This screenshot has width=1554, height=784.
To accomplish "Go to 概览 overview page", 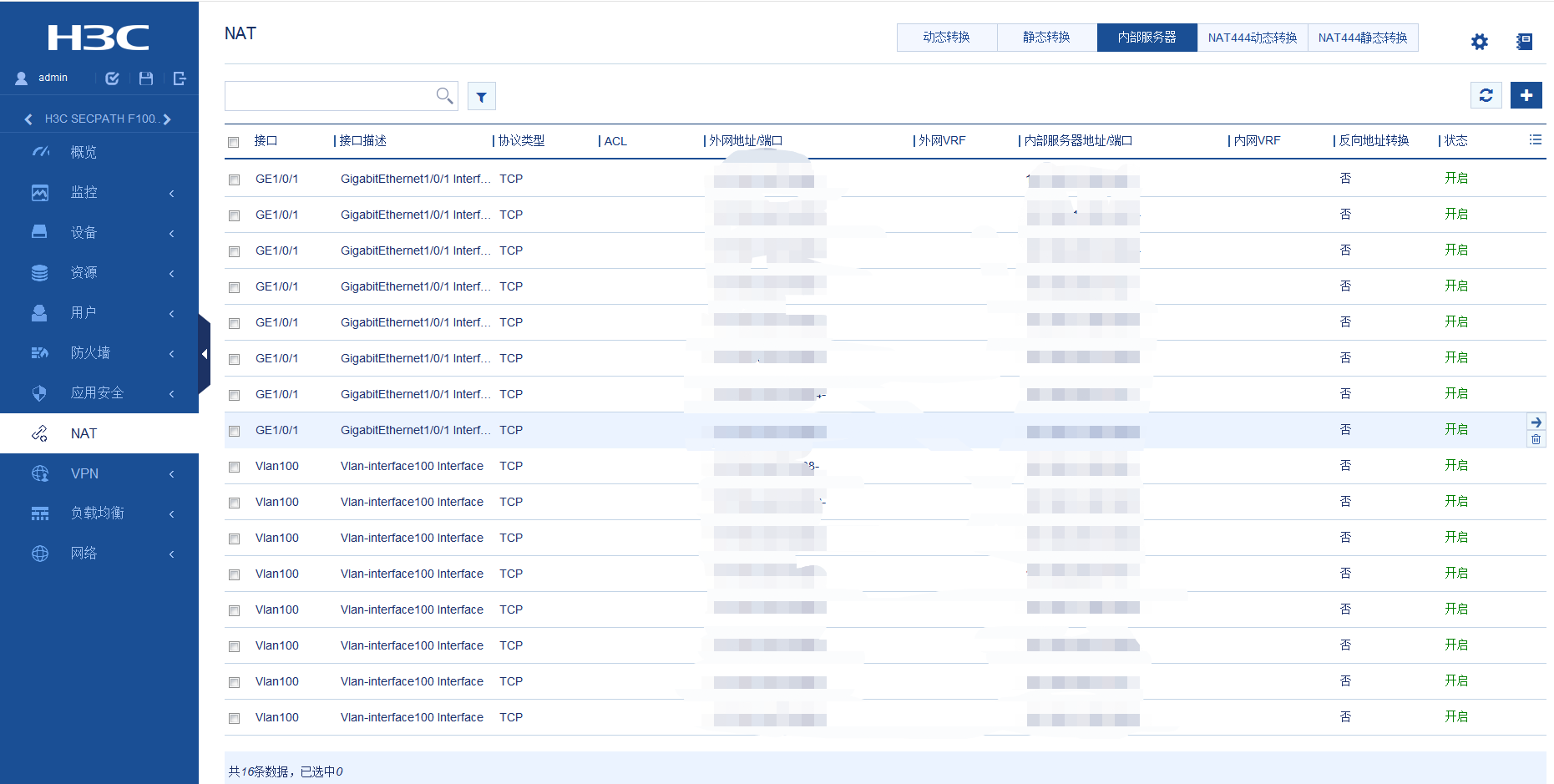I will (x=84, y=152).
